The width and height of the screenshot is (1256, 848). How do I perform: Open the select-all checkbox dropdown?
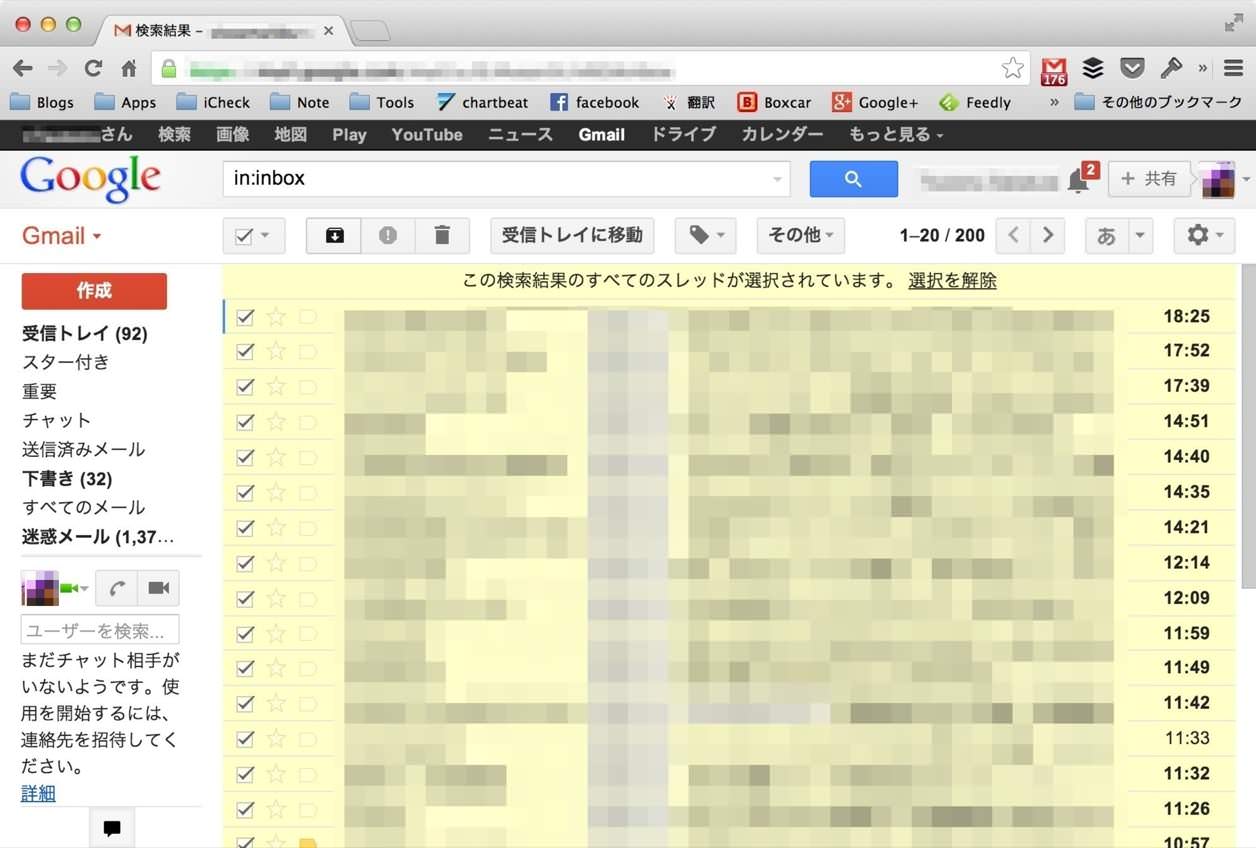point(266,237)
